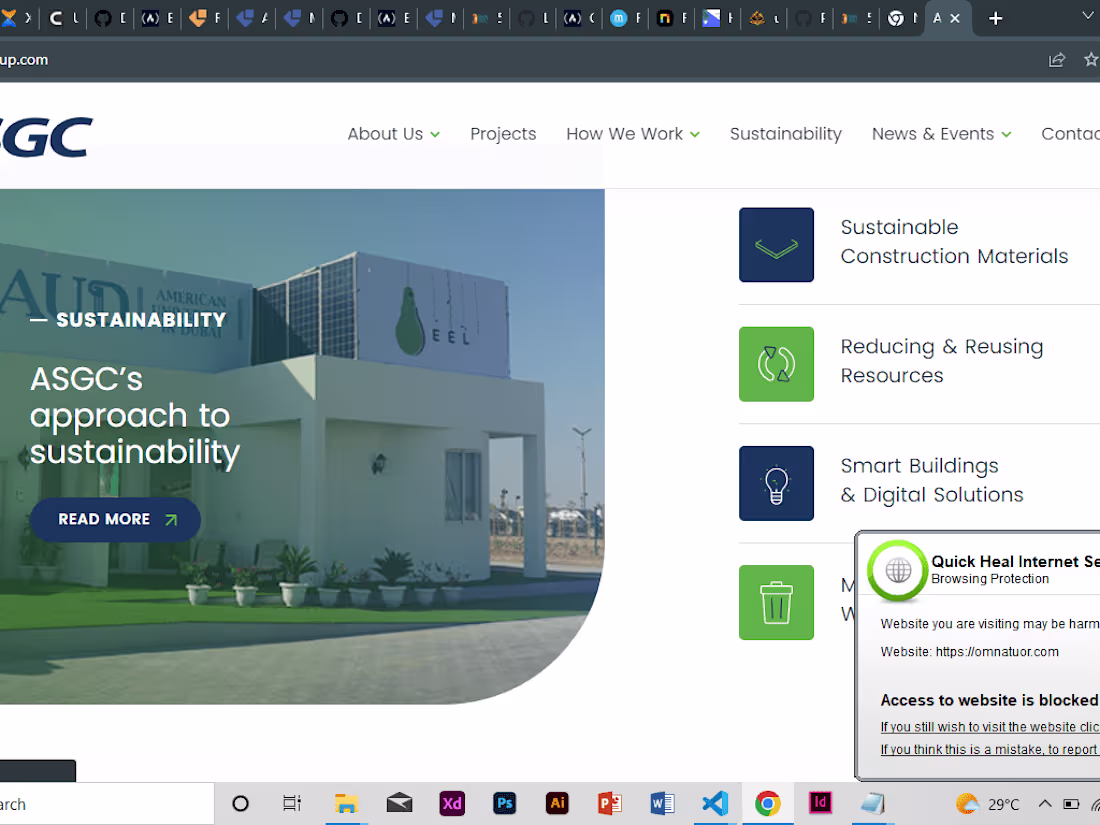Click the browser share icon

pyautogui.click(x=1057, y=60)
